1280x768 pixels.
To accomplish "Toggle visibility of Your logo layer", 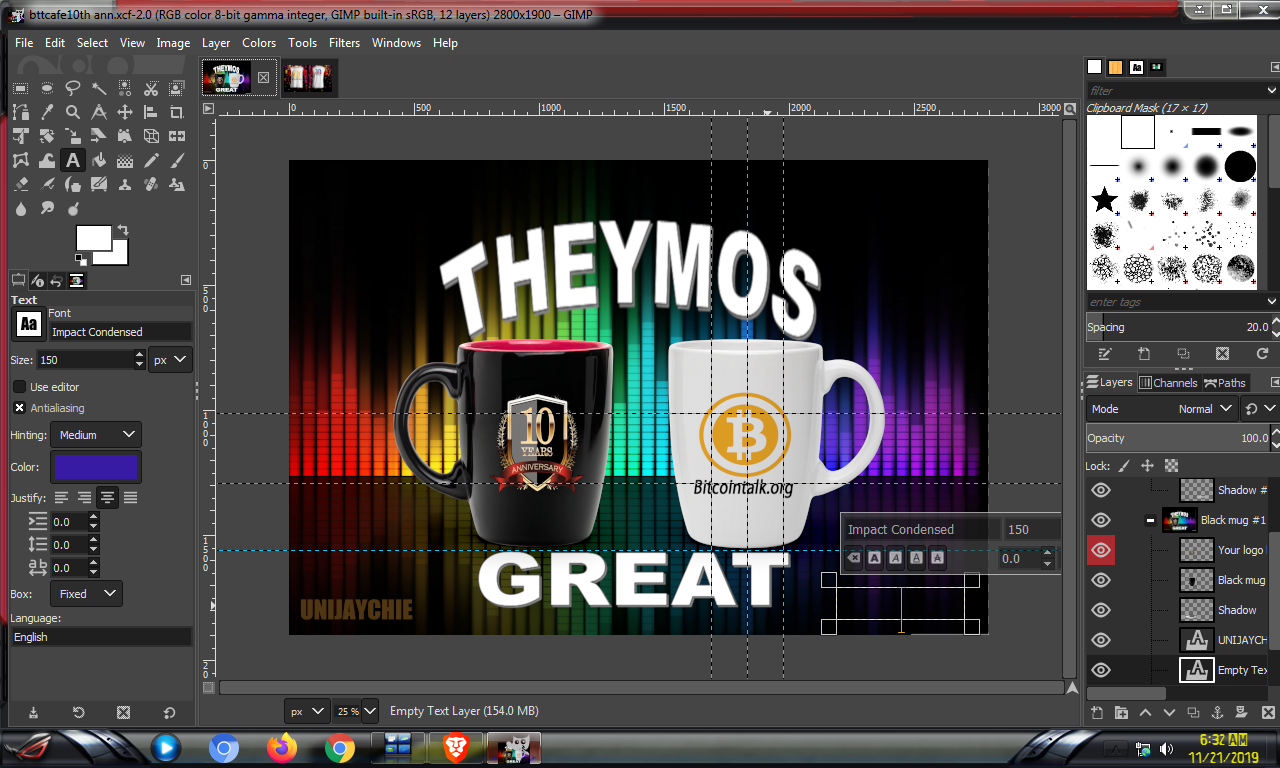I will pyautogui.click(x=1101, y=550).
